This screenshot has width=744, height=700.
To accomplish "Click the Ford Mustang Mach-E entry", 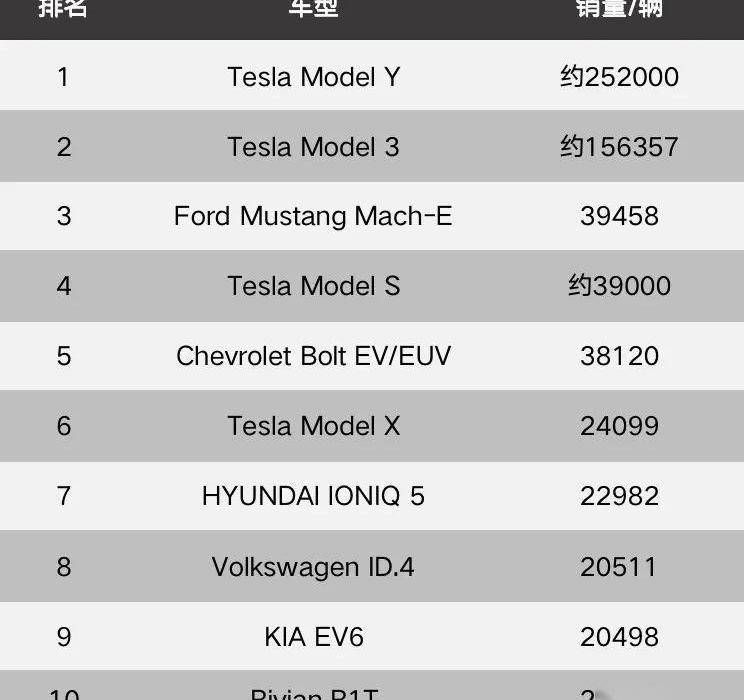I will coord(313,216).
